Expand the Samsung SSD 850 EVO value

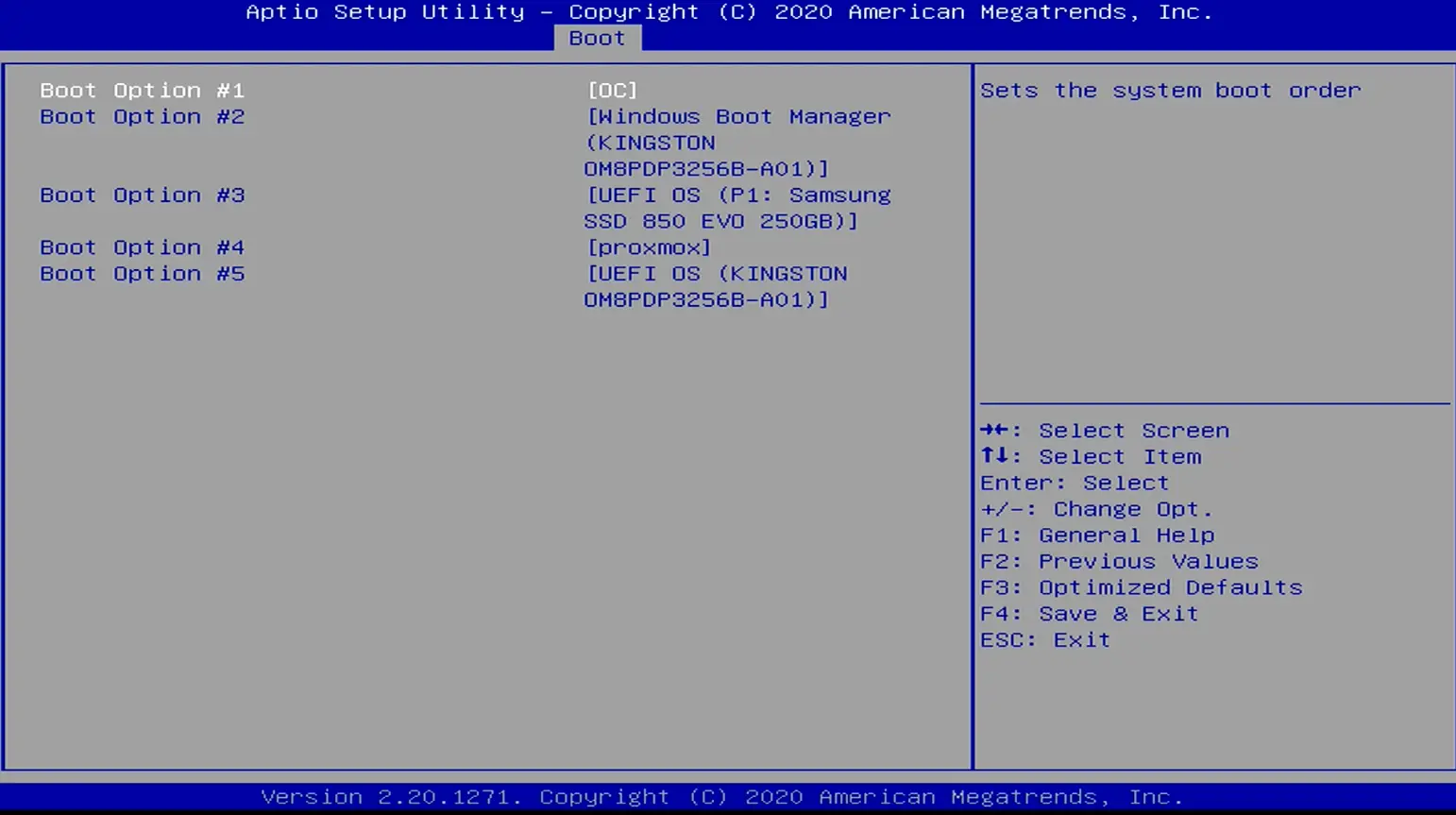point(736,208)
